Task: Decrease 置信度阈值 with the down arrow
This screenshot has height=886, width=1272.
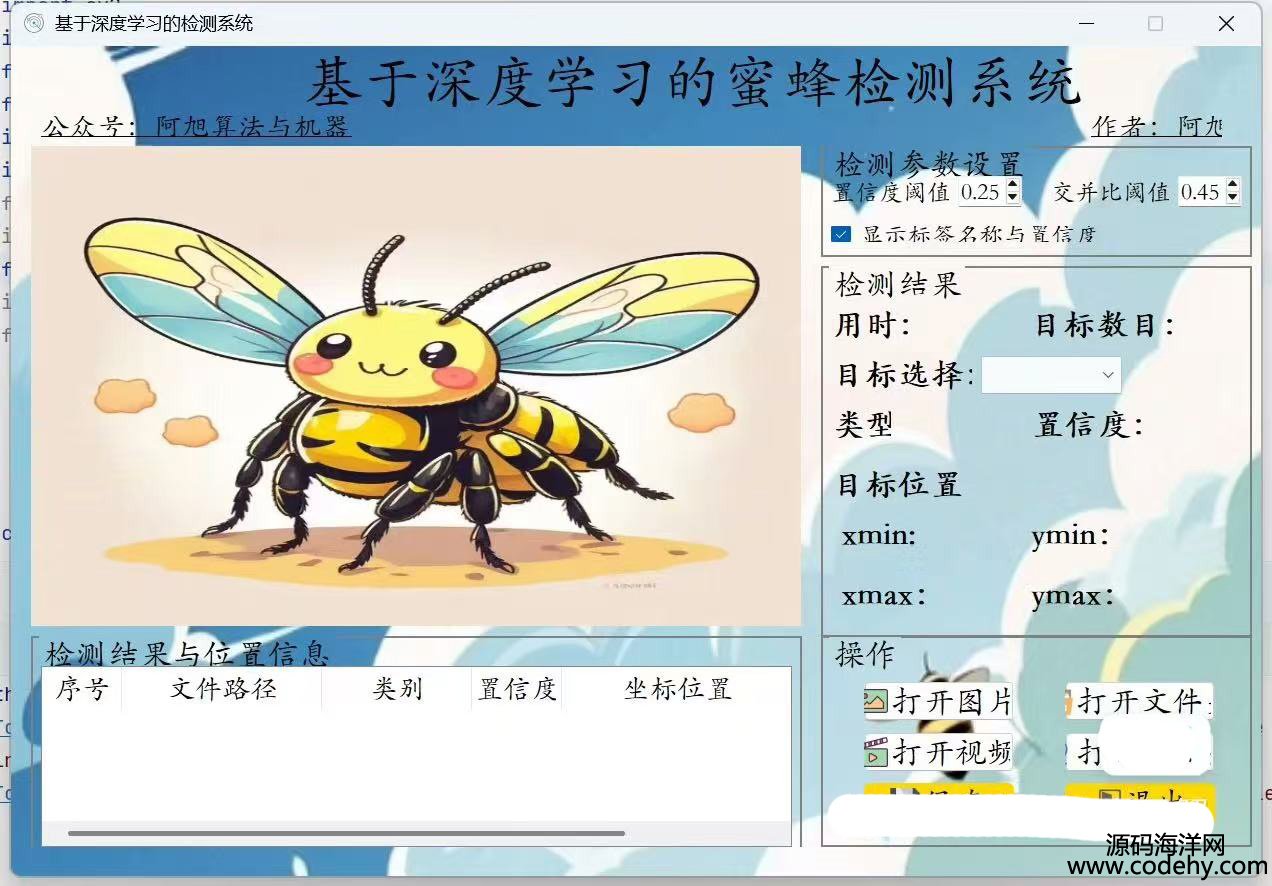Action: (x=1012, y=198)
